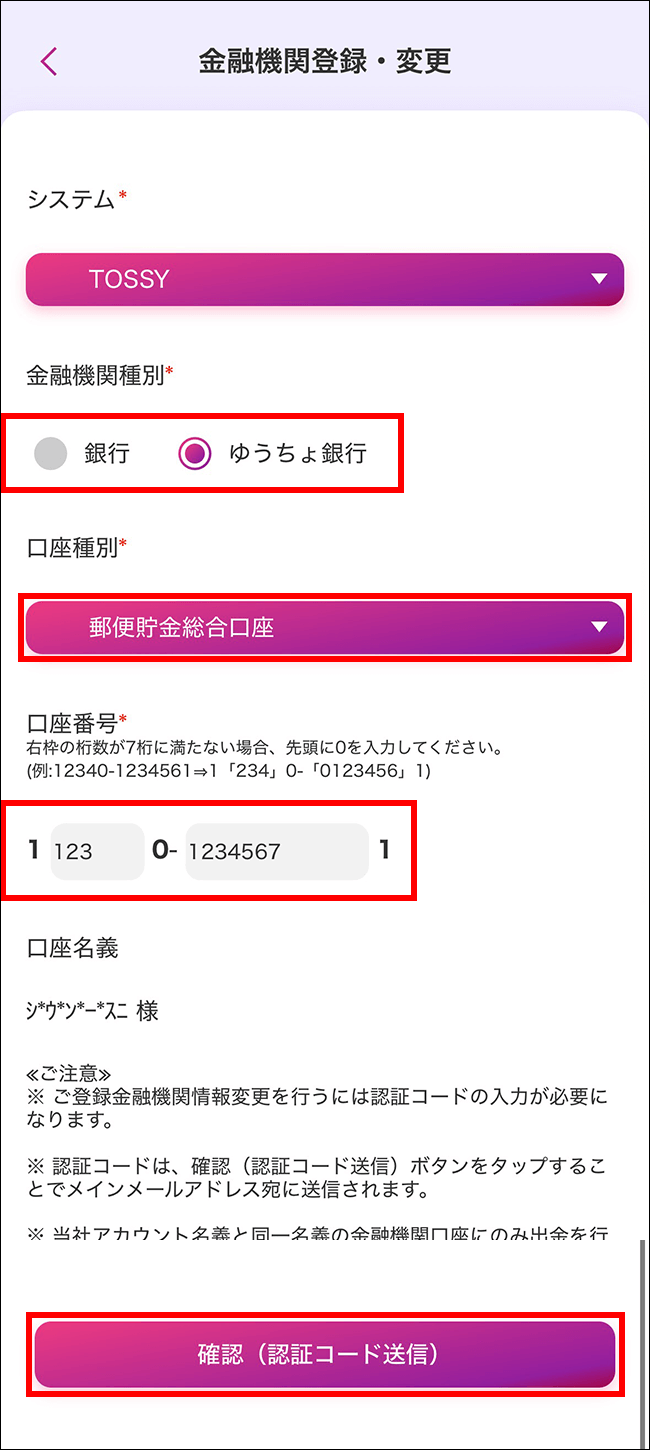Click the field containing 1234567
Screen dimensions: 650x1450
tap(275, 851)
